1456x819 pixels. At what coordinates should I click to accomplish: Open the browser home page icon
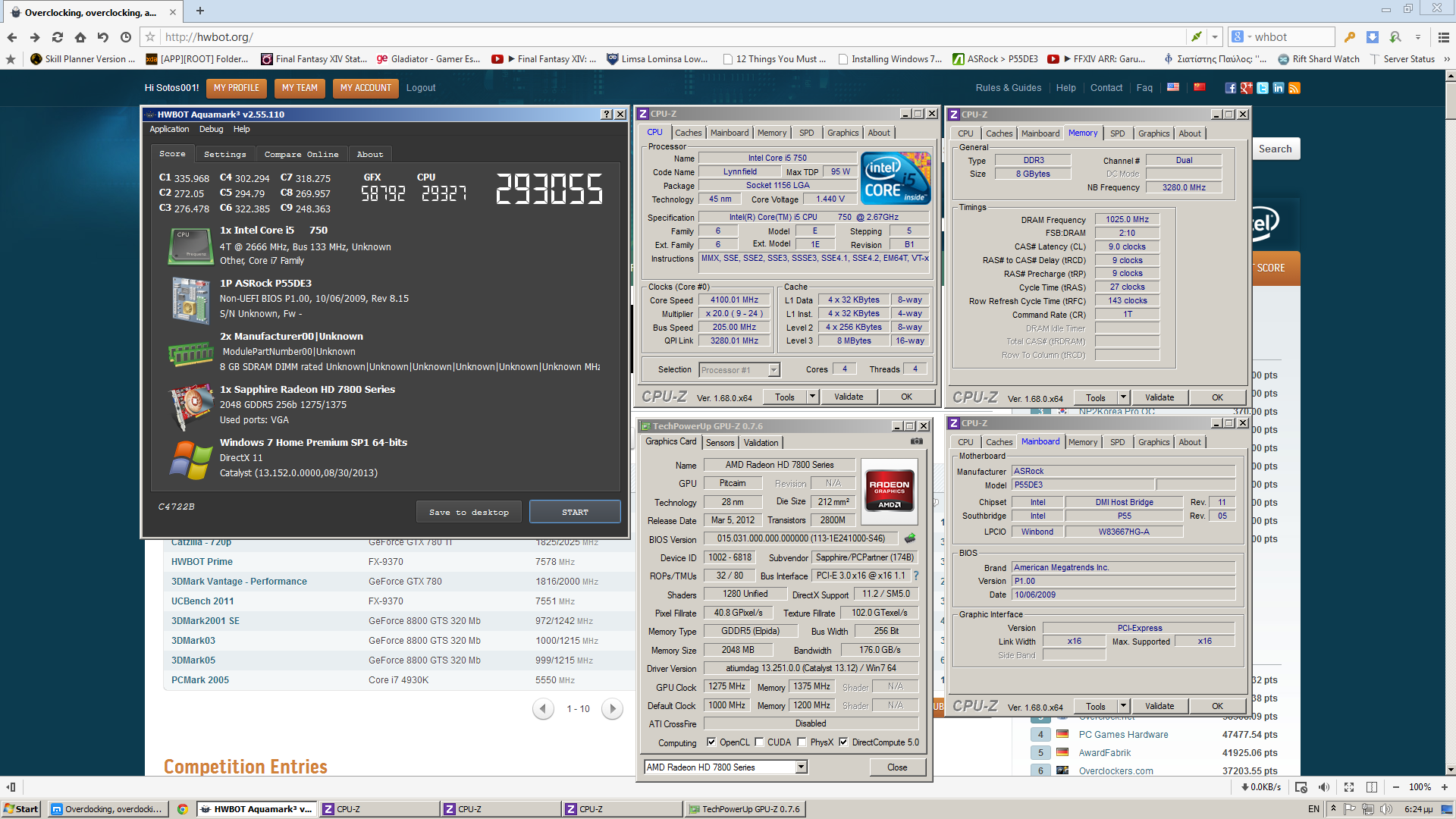(80, 37)
